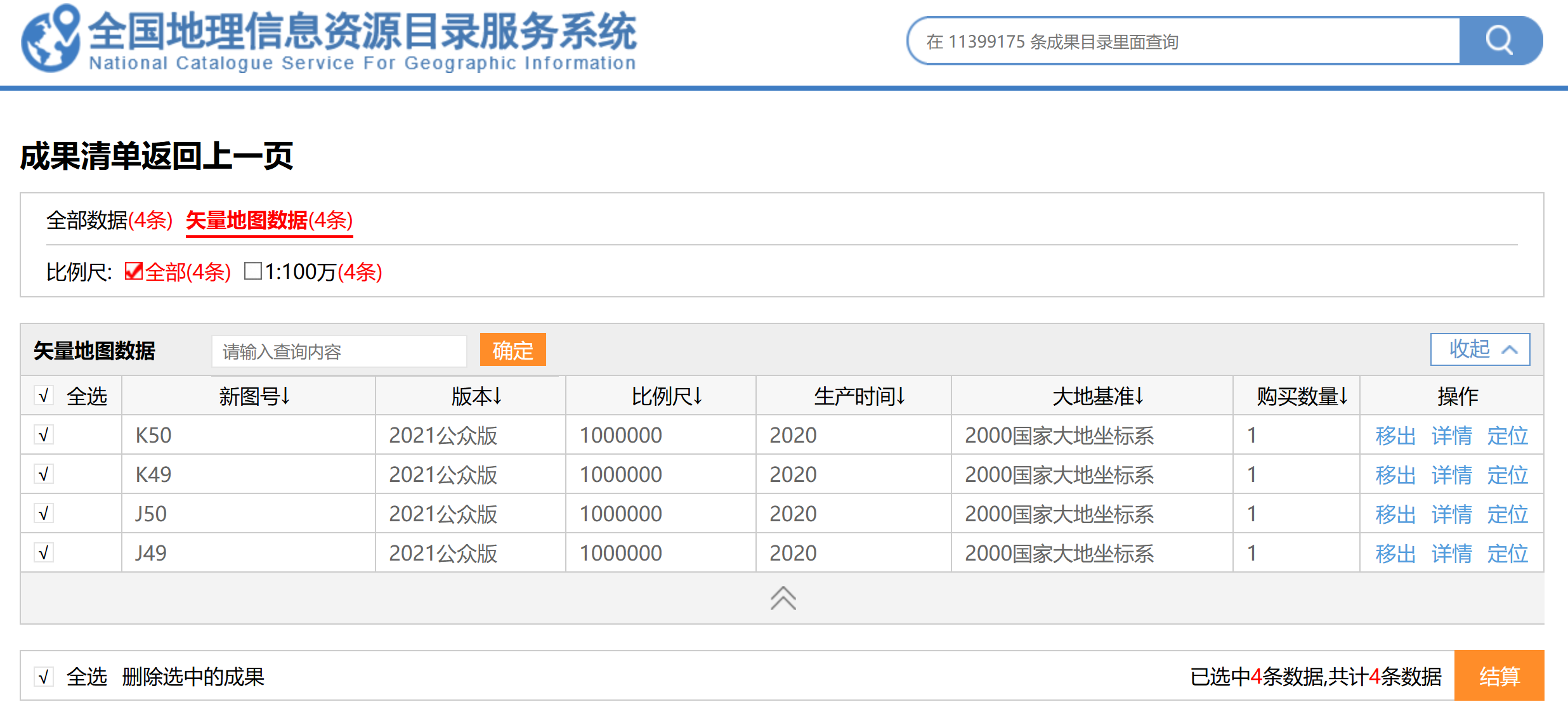Click the 请输入查询内容 search field

tap(339, 351)
